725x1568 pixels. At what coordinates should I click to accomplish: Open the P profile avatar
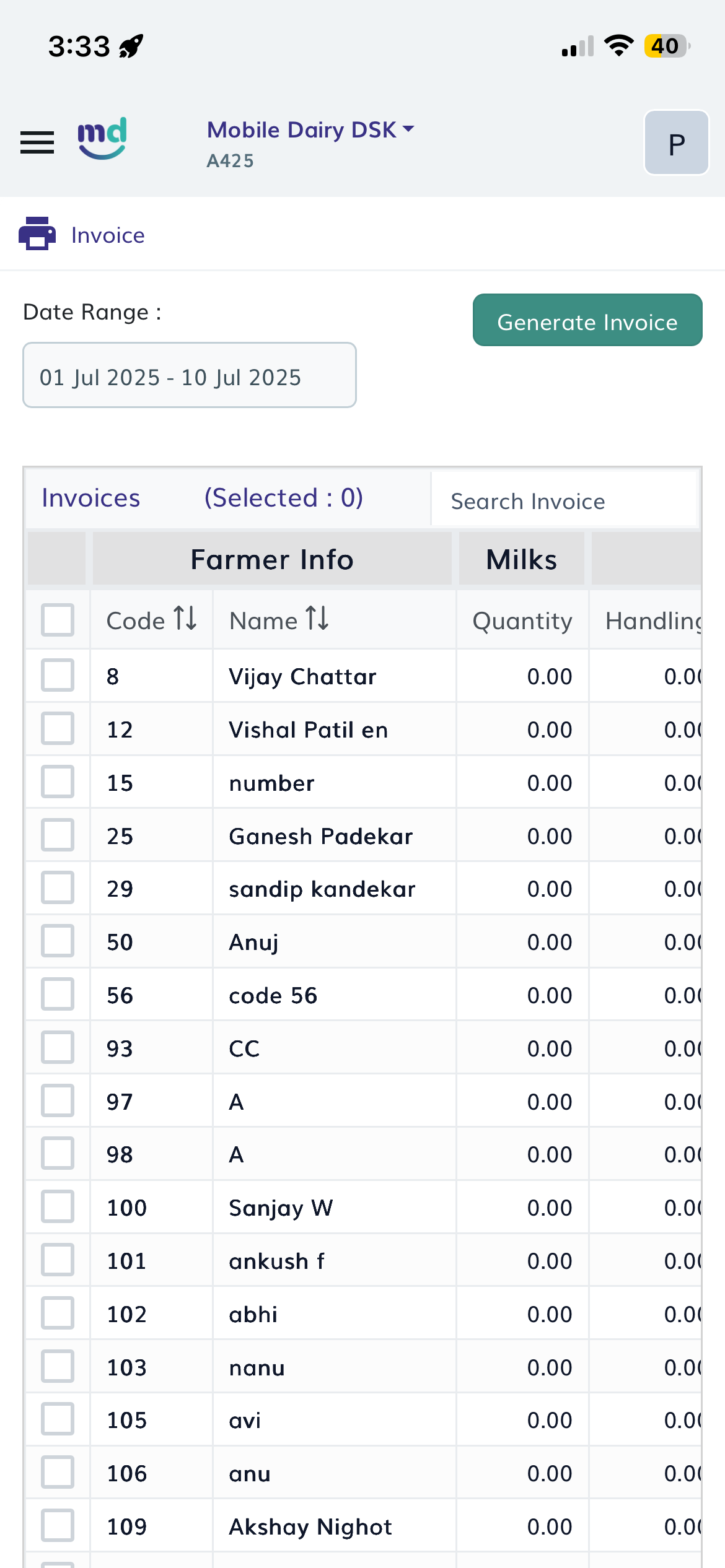[x=677, y=143]
